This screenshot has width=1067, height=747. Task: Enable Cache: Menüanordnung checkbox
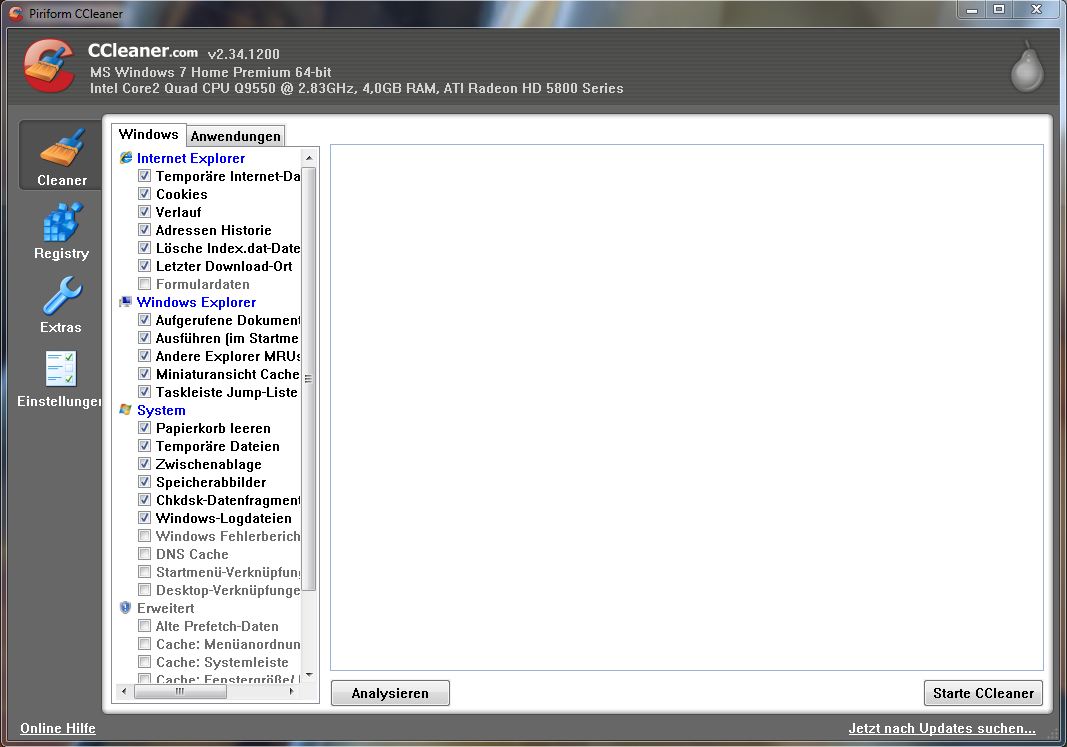(x=144, y=644)
